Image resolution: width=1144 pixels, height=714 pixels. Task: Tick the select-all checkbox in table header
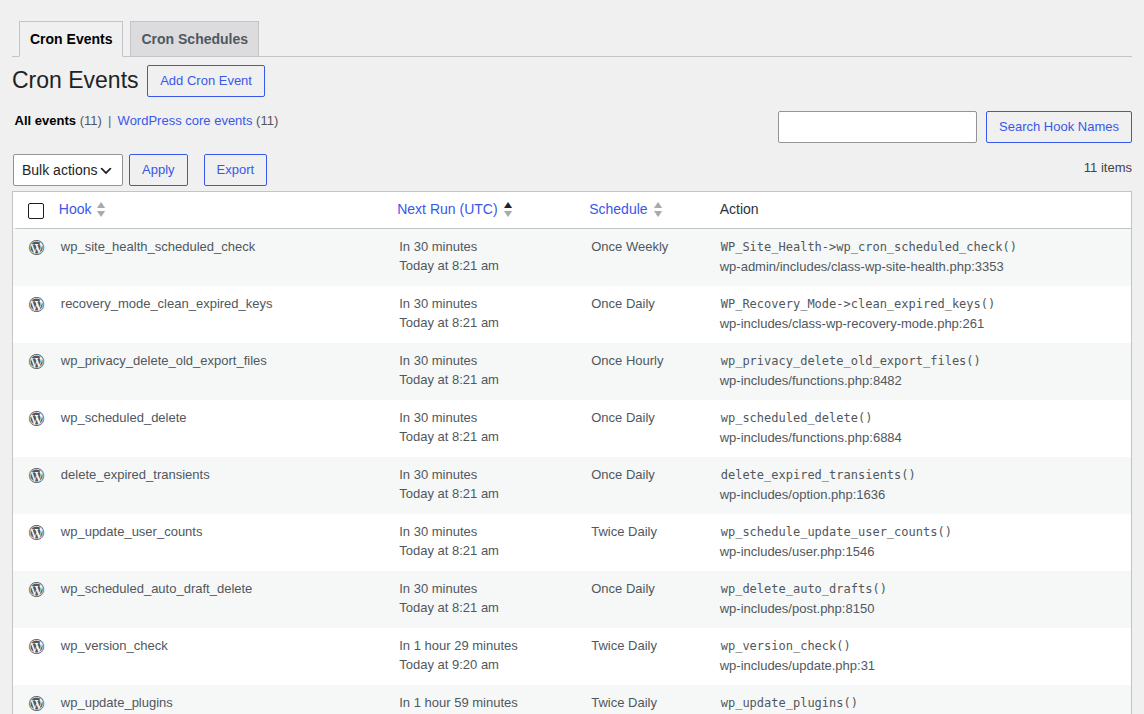36,211
